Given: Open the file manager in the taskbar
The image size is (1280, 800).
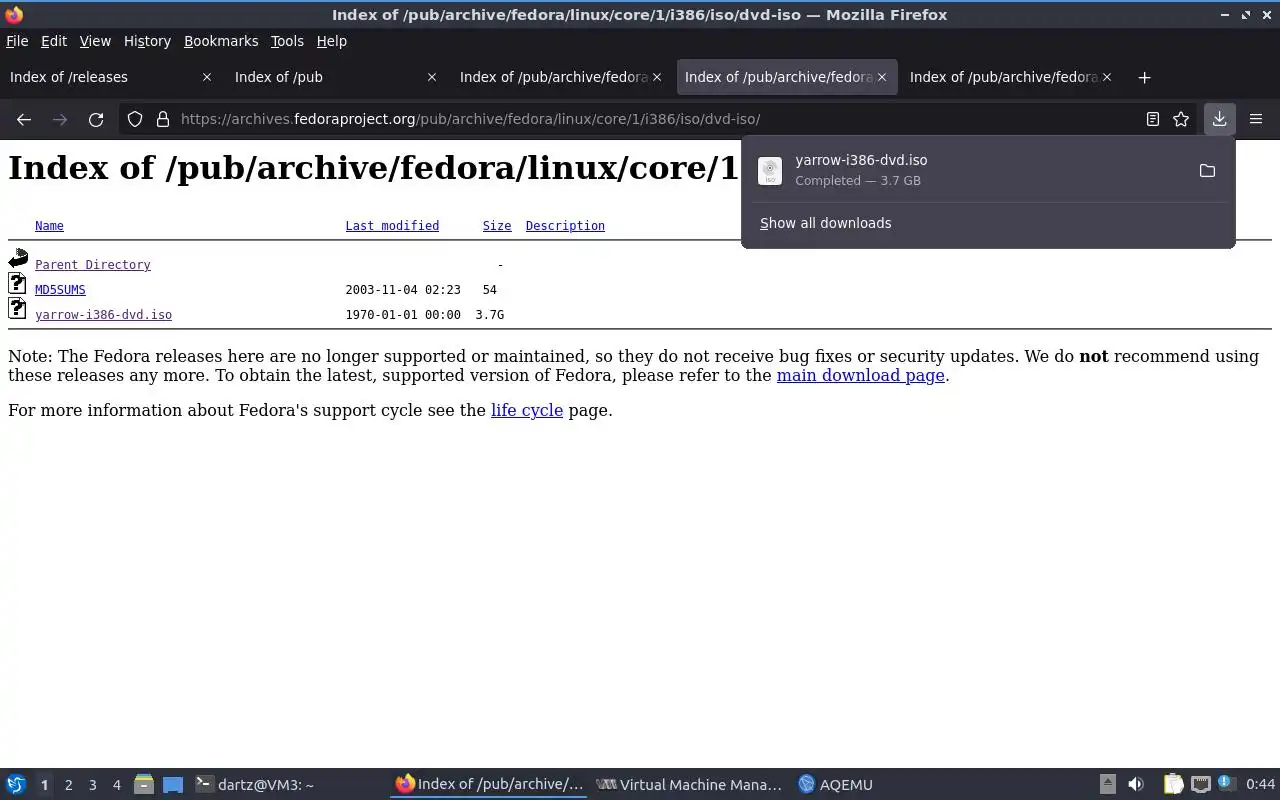Looking at the screenshot, I should coord(143,785).
